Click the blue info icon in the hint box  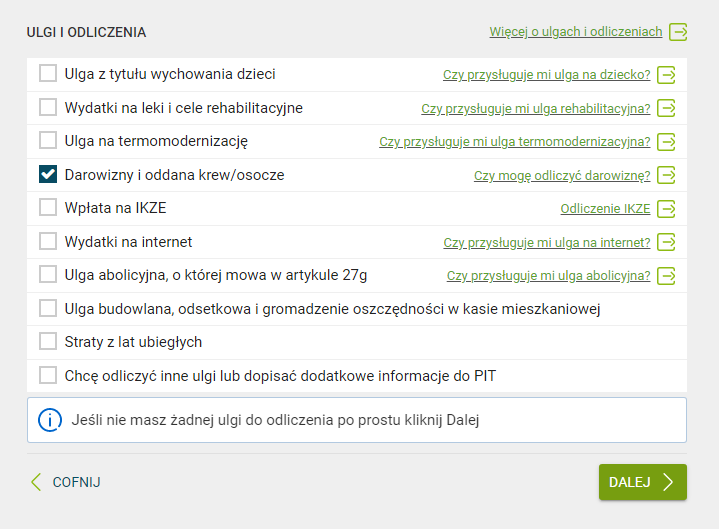(x=50, y=420)
